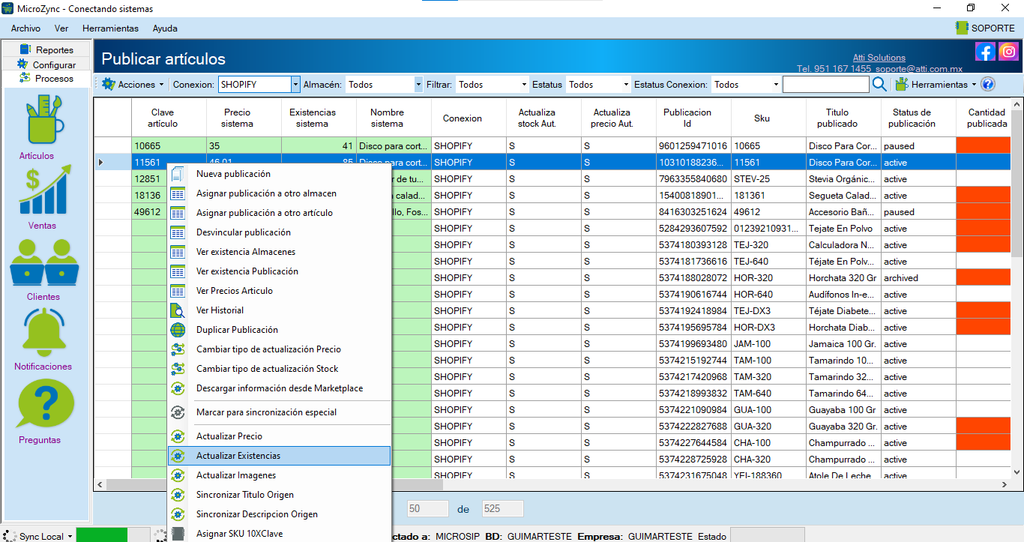
Task: Click the Actualizar Precio sync icon
Action: tap(178, 436)
